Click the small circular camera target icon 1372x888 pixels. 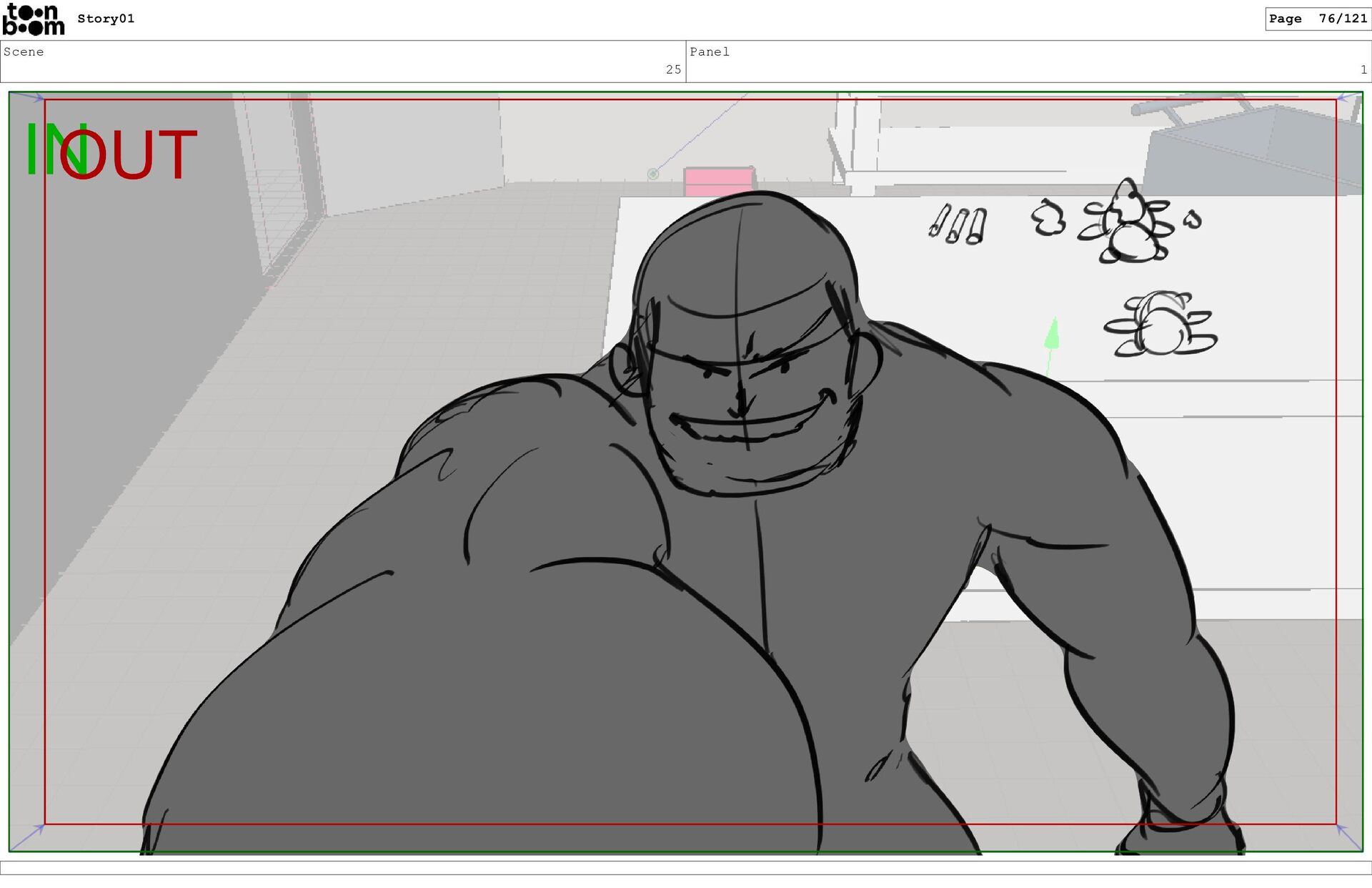pyautogui.click(x=652, y=174)
